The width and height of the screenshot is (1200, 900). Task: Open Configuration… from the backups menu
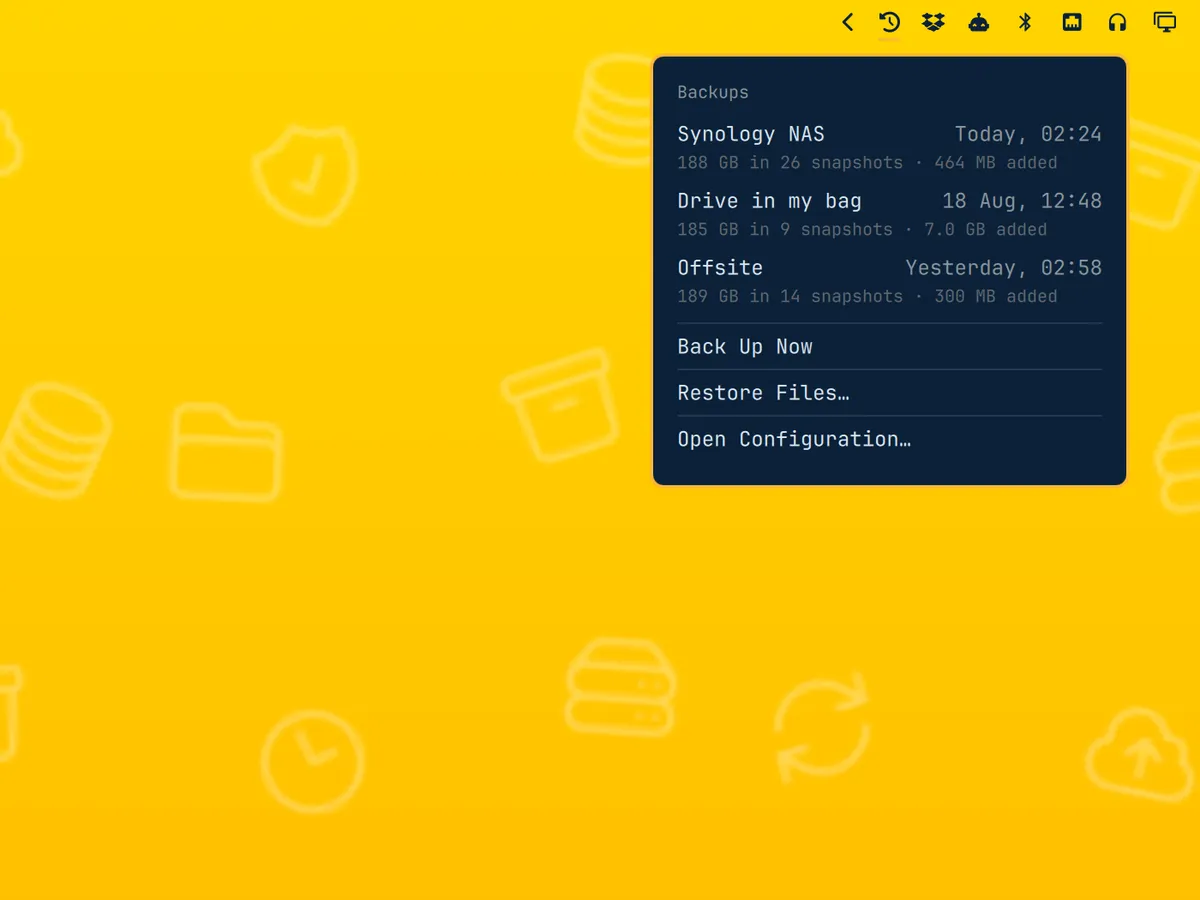[x=890, y=439]
